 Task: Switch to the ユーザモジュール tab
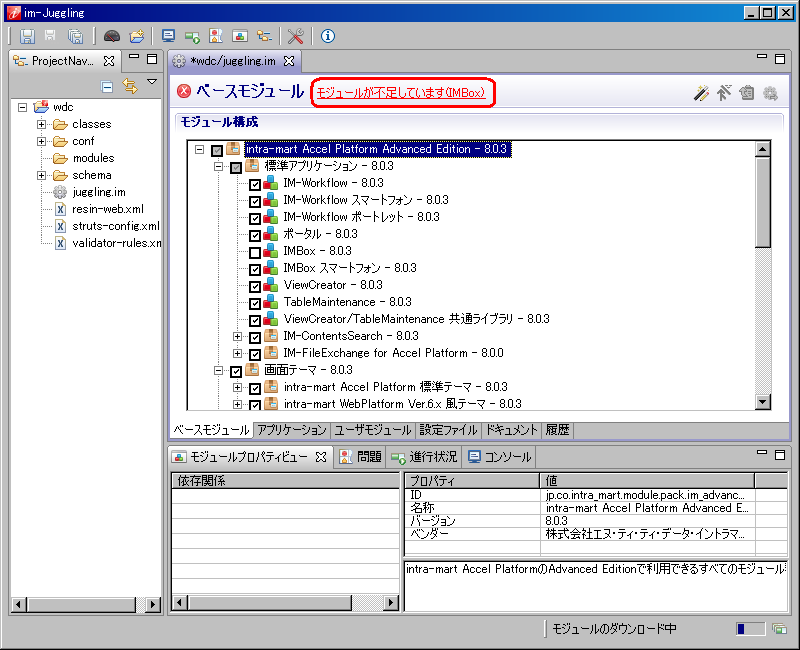[x=373, y=430]
